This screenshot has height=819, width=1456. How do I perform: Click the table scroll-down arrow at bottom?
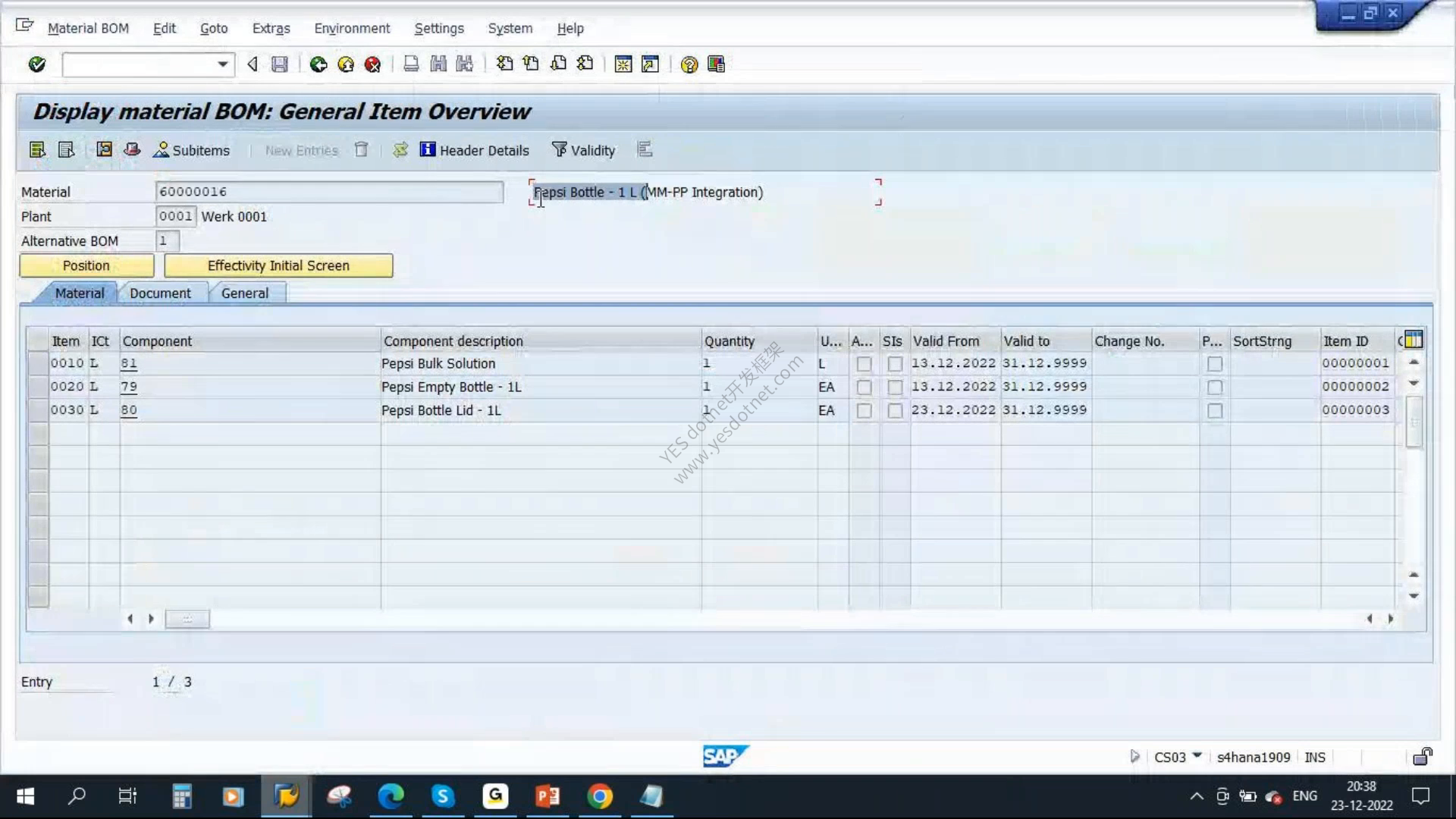1414,596
